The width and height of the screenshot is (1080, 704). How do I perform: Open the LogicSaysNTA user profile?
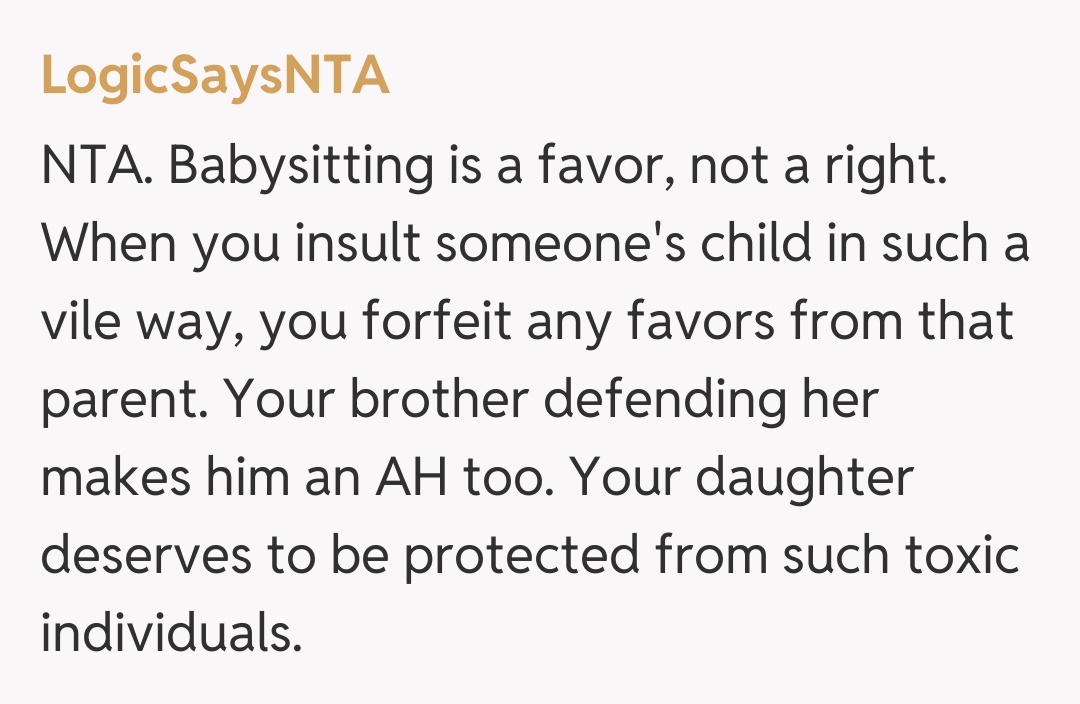pyautogui.click(x=215, y=76)
